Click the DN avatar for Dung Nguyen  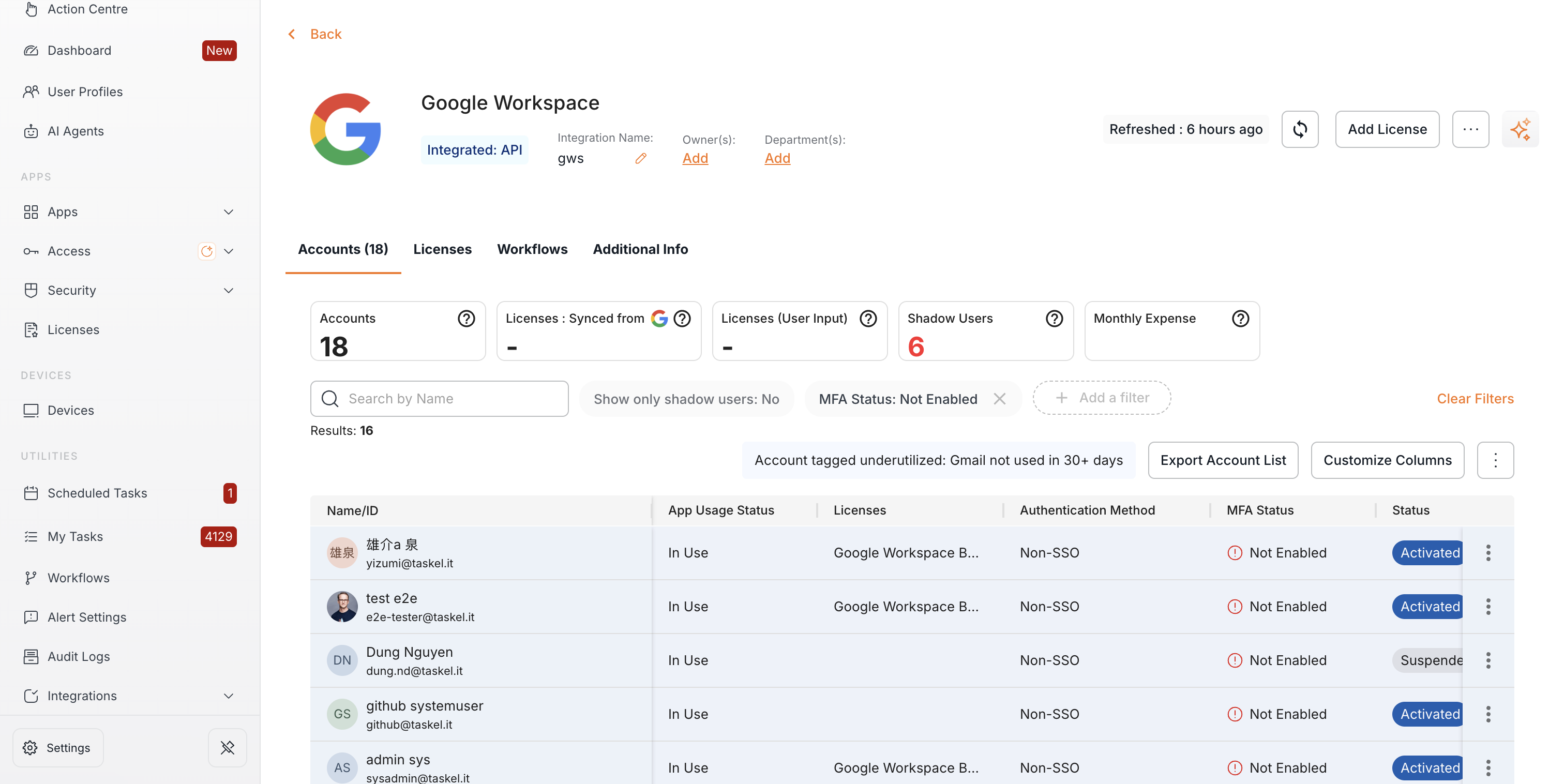[342, 660]
